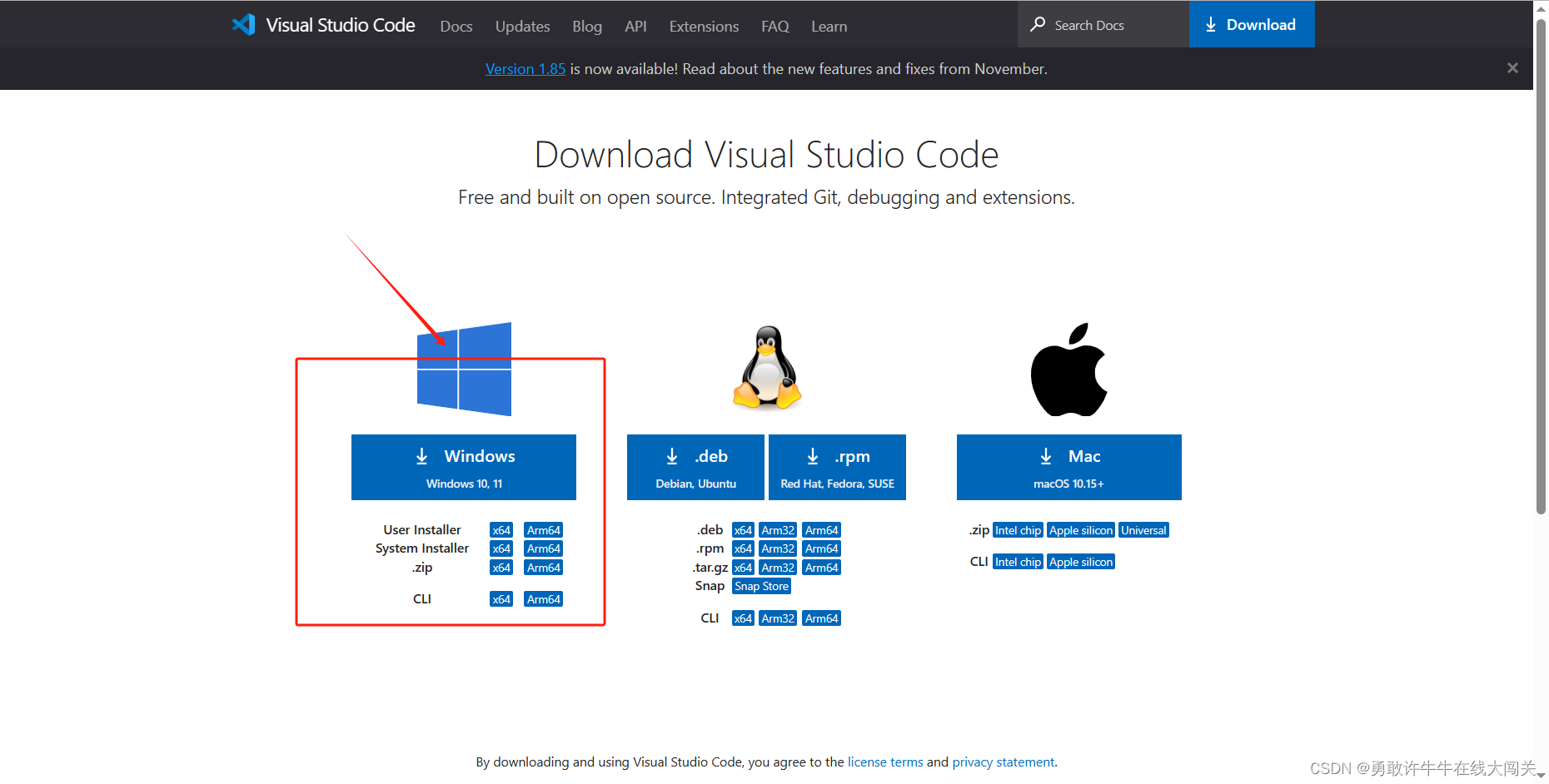The width and height of the screenshot is (1549, 784).
Task: Select Apple silicon for Mac CLI
Action: tap(1081, 562)
